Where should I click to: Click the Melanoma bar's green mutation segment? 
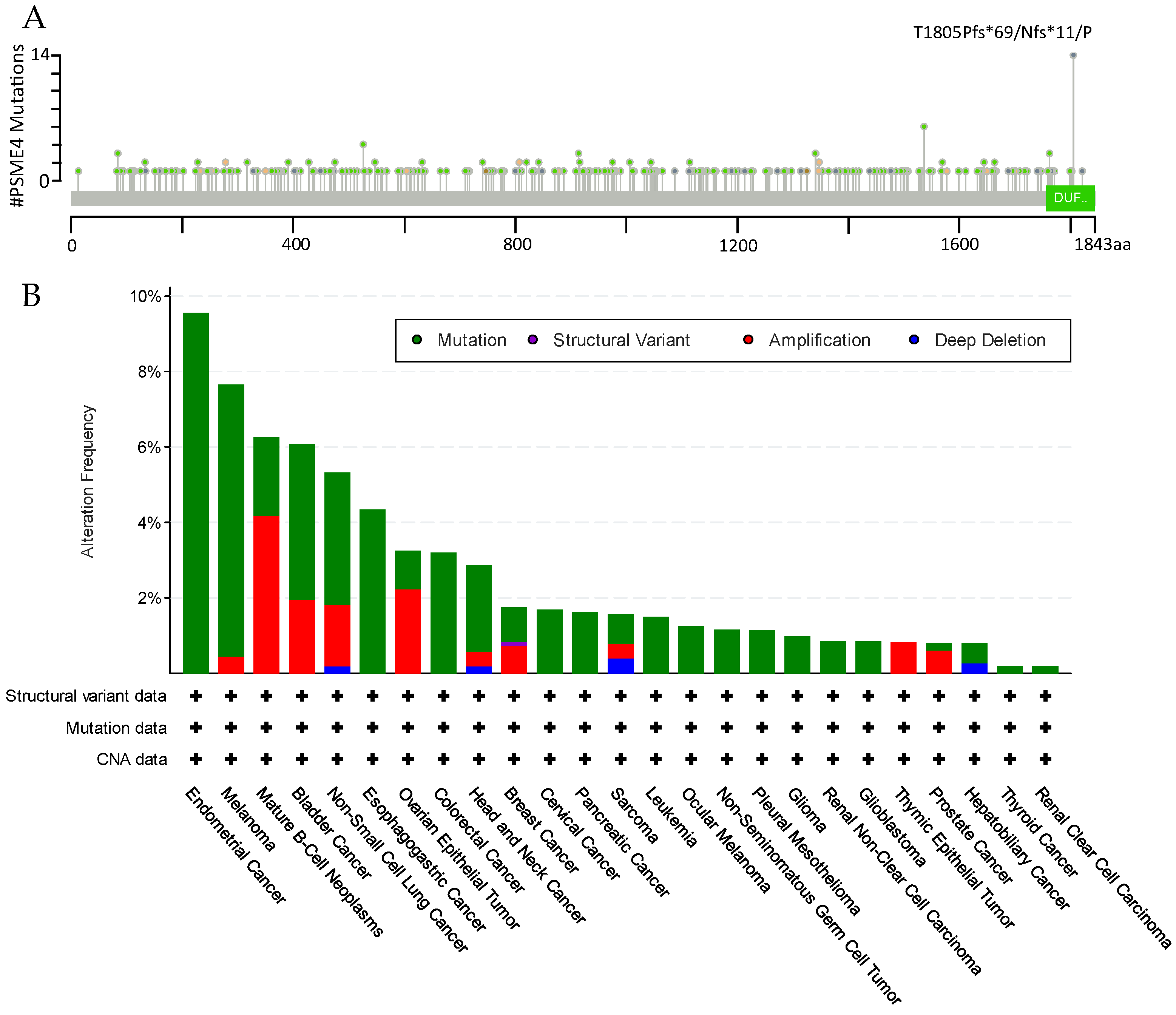tap(231, 520)
